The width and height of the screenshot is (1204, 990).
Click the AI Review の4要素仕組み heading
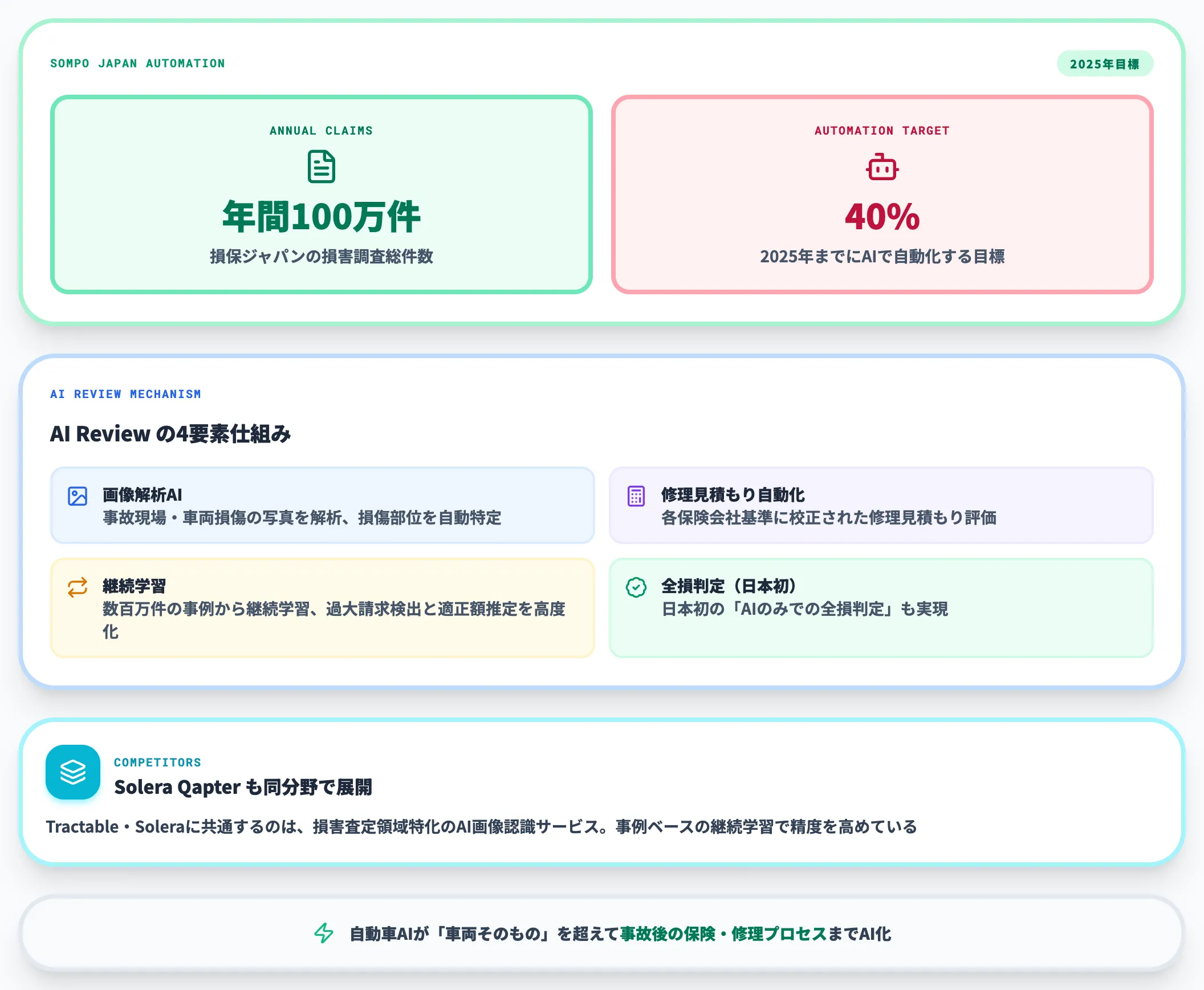click(170, 434)
